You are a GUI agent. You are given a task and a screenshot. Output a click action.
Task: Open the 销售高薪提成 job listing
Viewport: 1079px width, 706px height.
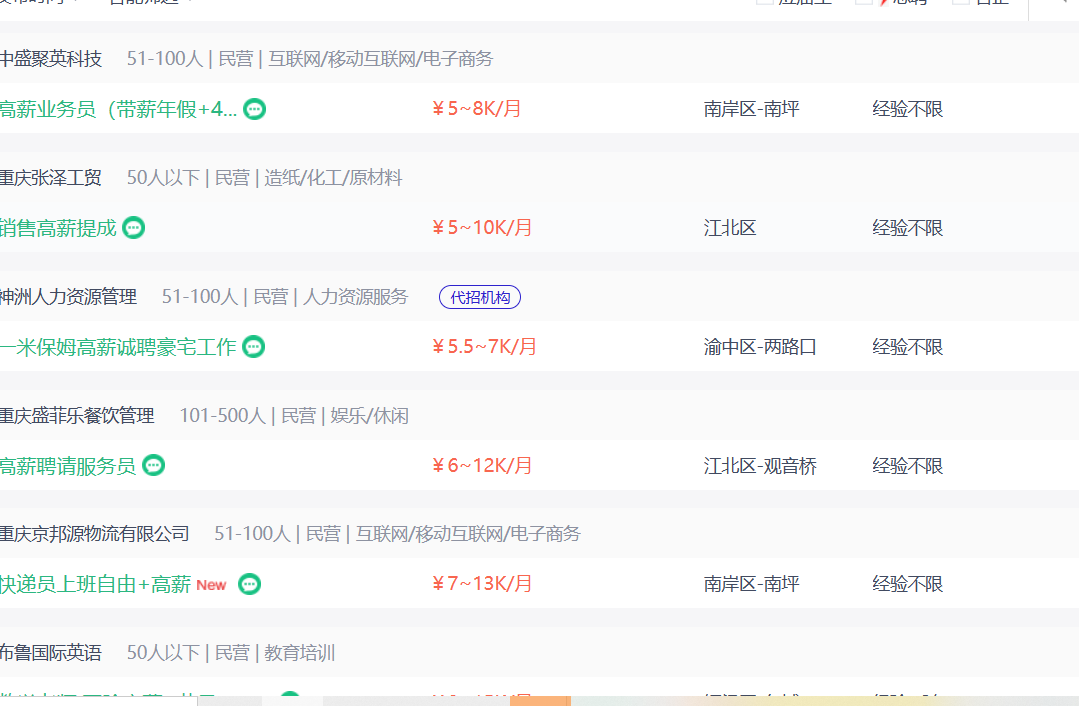coord(58,228)
